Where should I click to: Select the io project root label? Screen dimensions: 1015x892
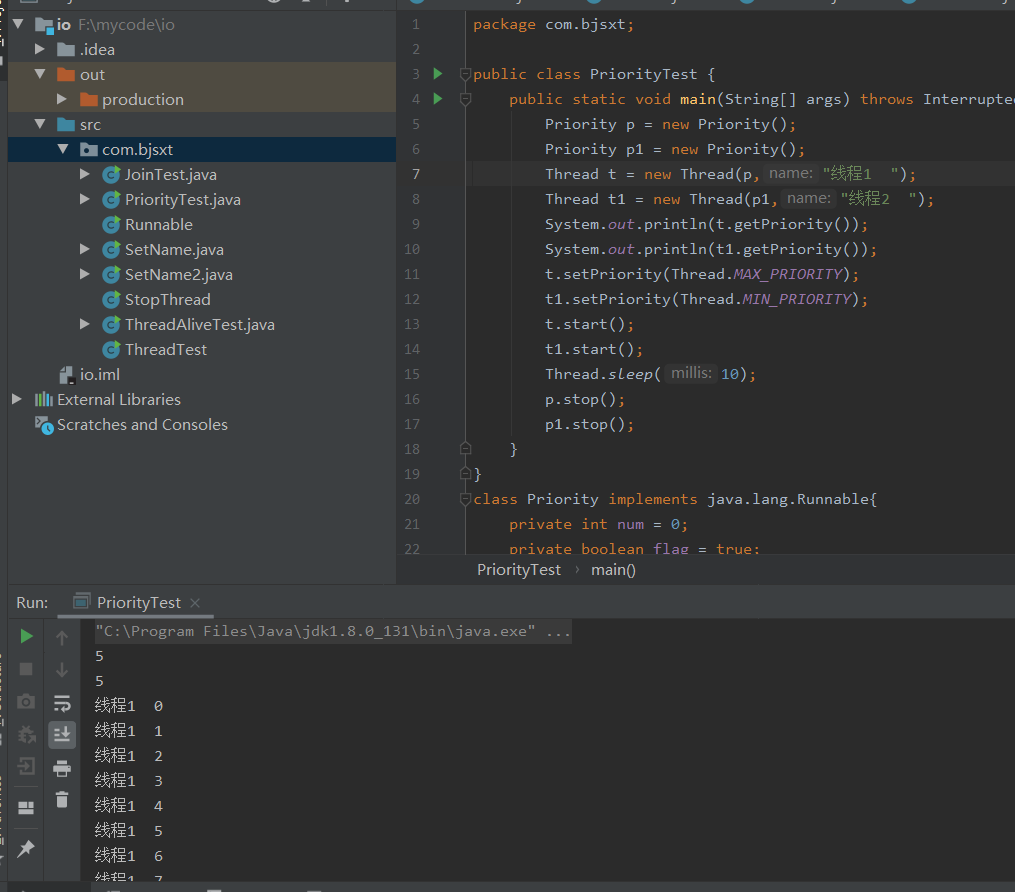[x=63, y=25]
